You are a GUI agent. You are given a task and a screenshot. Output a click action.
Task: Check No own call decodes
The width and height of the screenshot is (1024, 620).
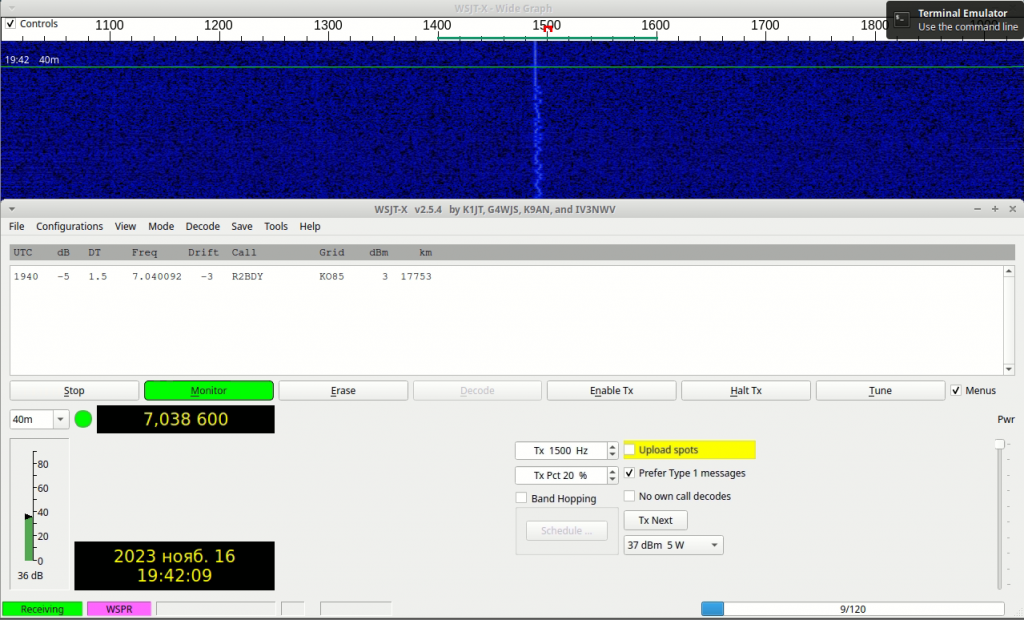point(630,497)
